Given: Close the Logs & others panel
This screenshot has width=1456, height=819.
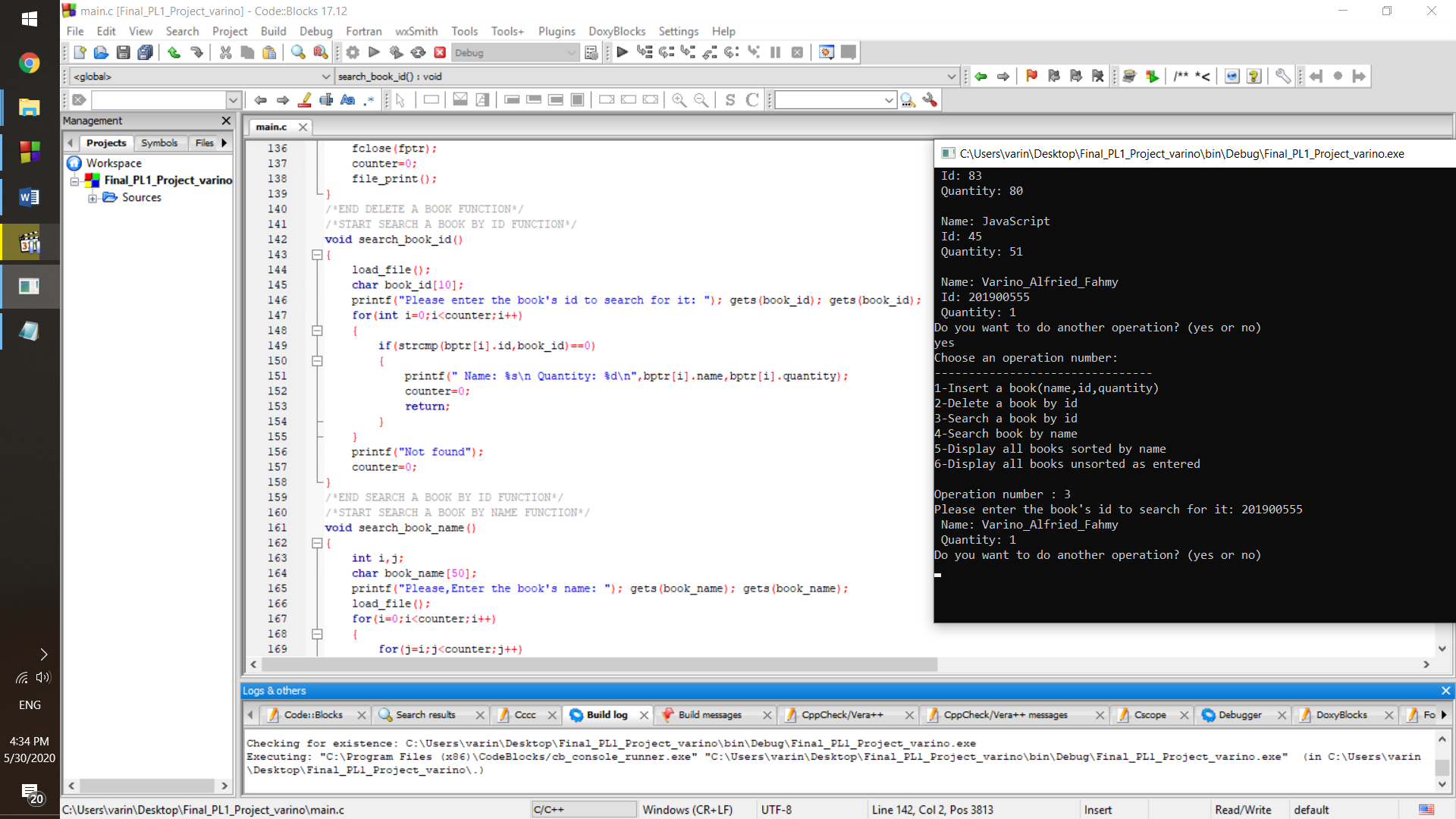Looking at the screenshot, I should coord(1445,690).
